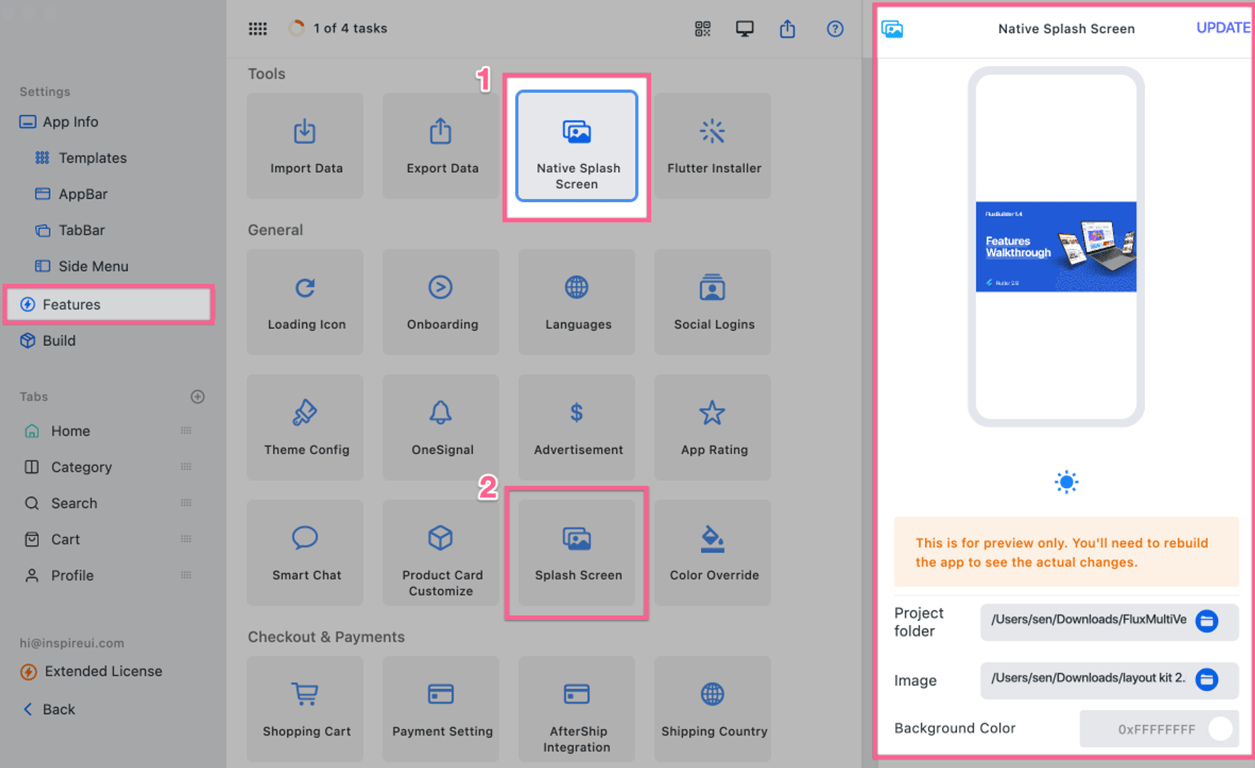Screen dimensions: 1255x768
Task: Open the Loading Icon feature
Action: point(305,302)
